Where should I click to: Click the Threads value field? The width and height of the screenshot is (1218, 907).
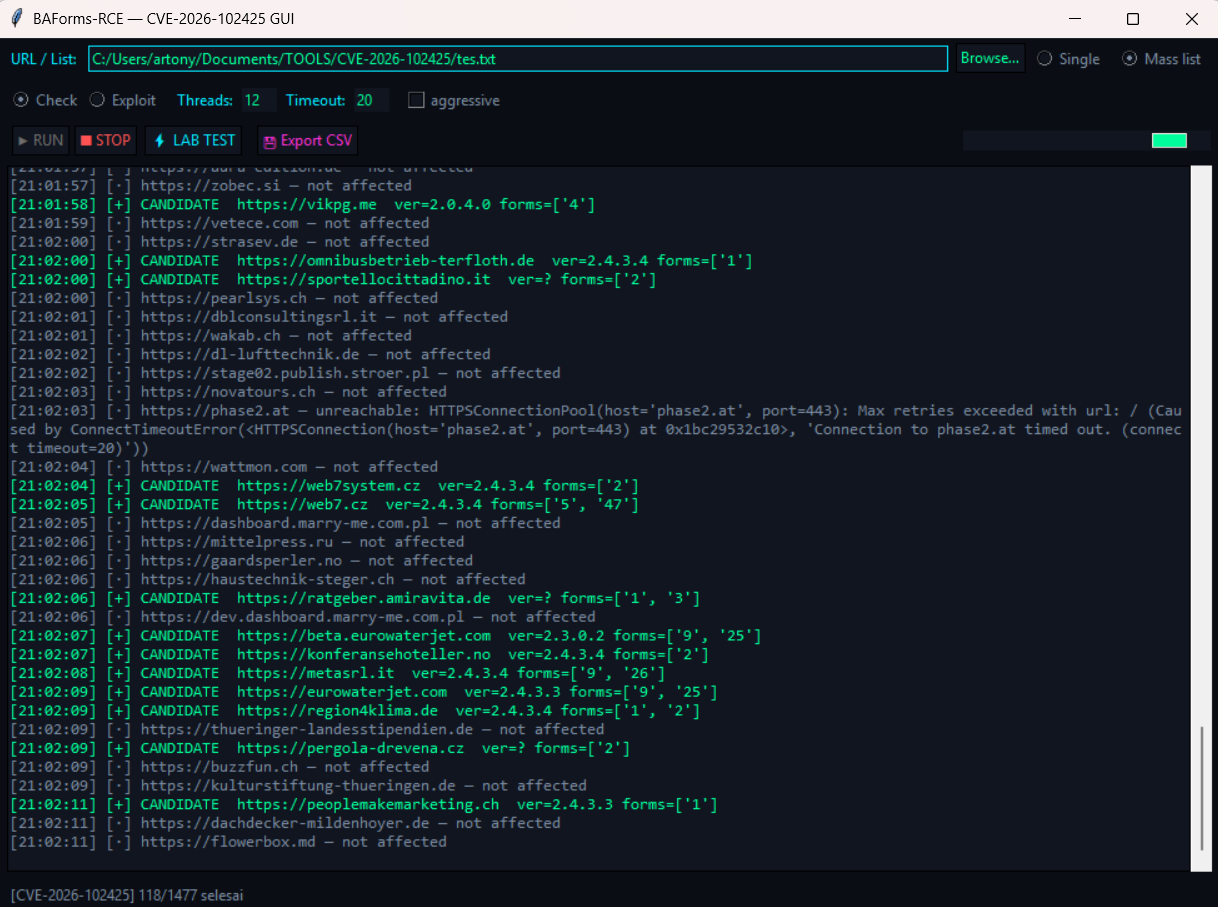pos(258,100)
